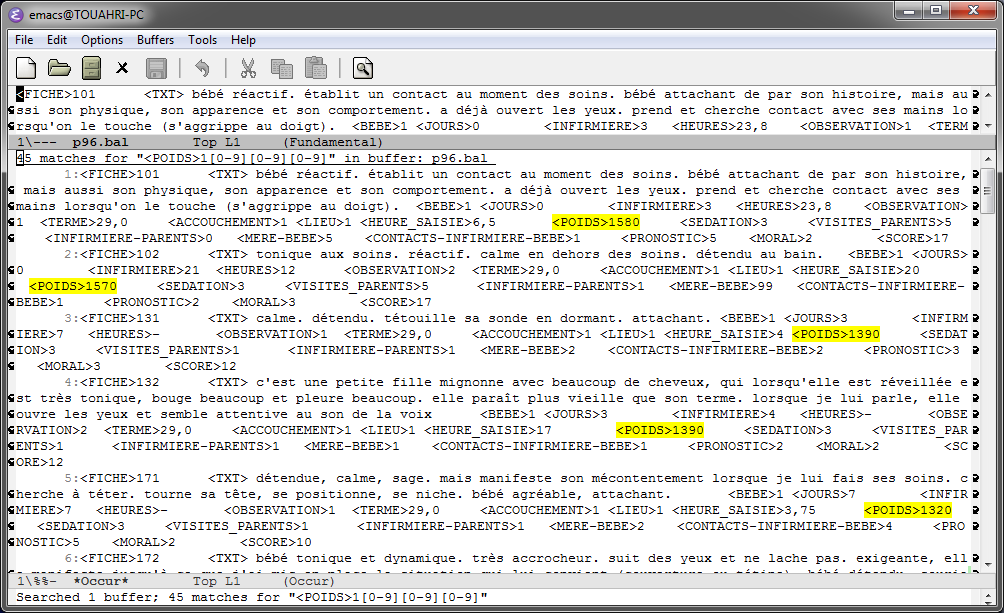The width and height of the screenshot is (1004, 613).
Task: Jump to the highlighted POIDS>1580 match
Action: pos(595,222)
